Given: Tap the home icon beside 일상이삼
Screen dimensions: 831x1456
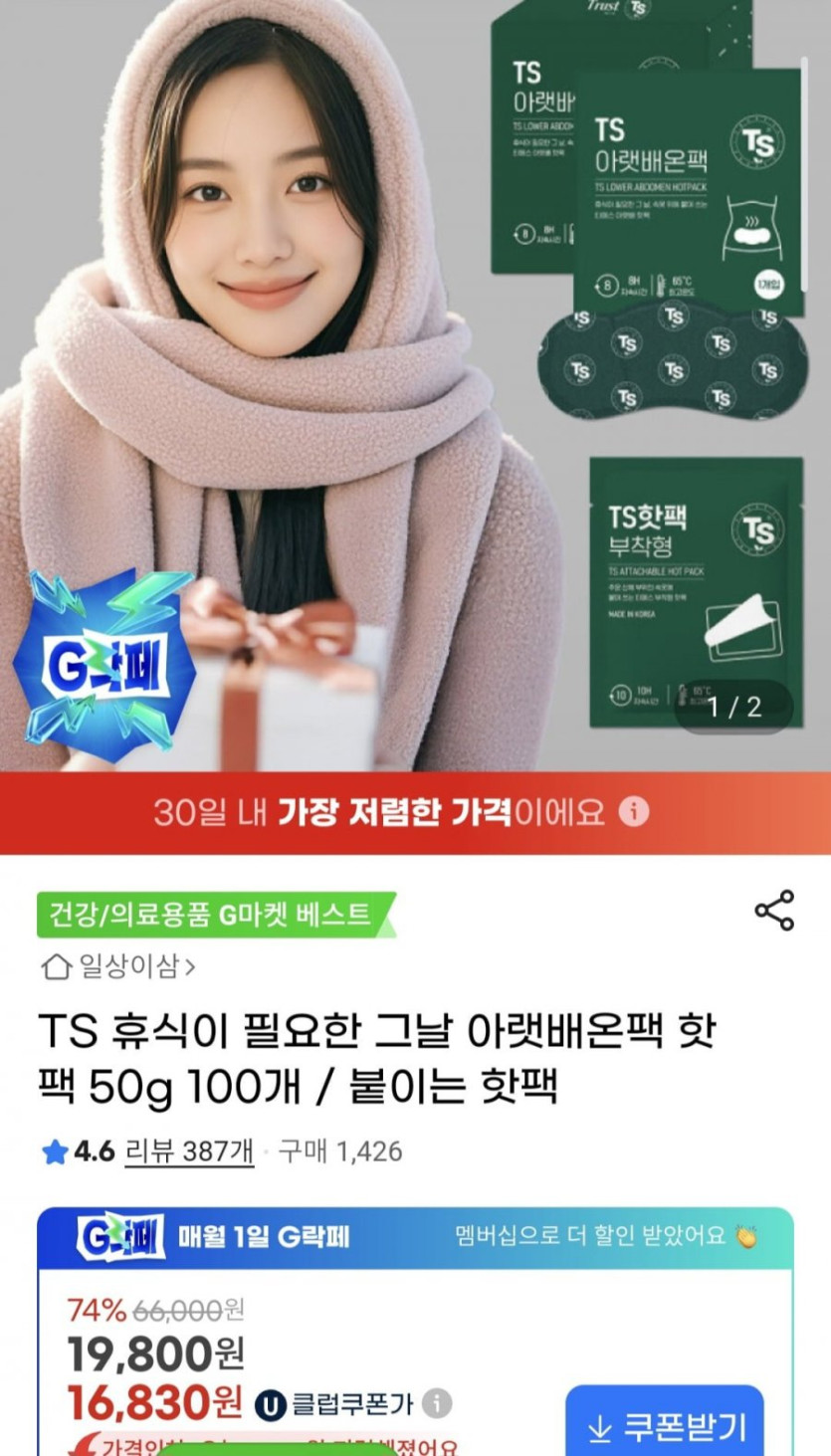Looking at the screenshot, I should point(56,965).
